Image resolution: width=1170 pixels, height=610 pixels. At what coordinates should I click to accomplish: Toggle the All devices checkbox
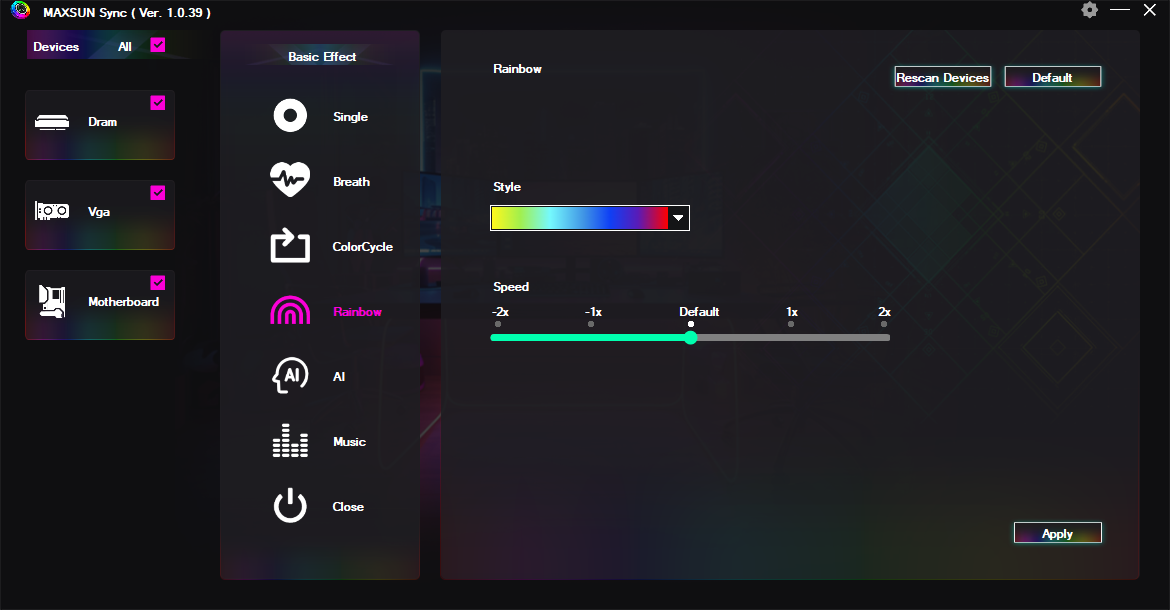pos(157,45)
